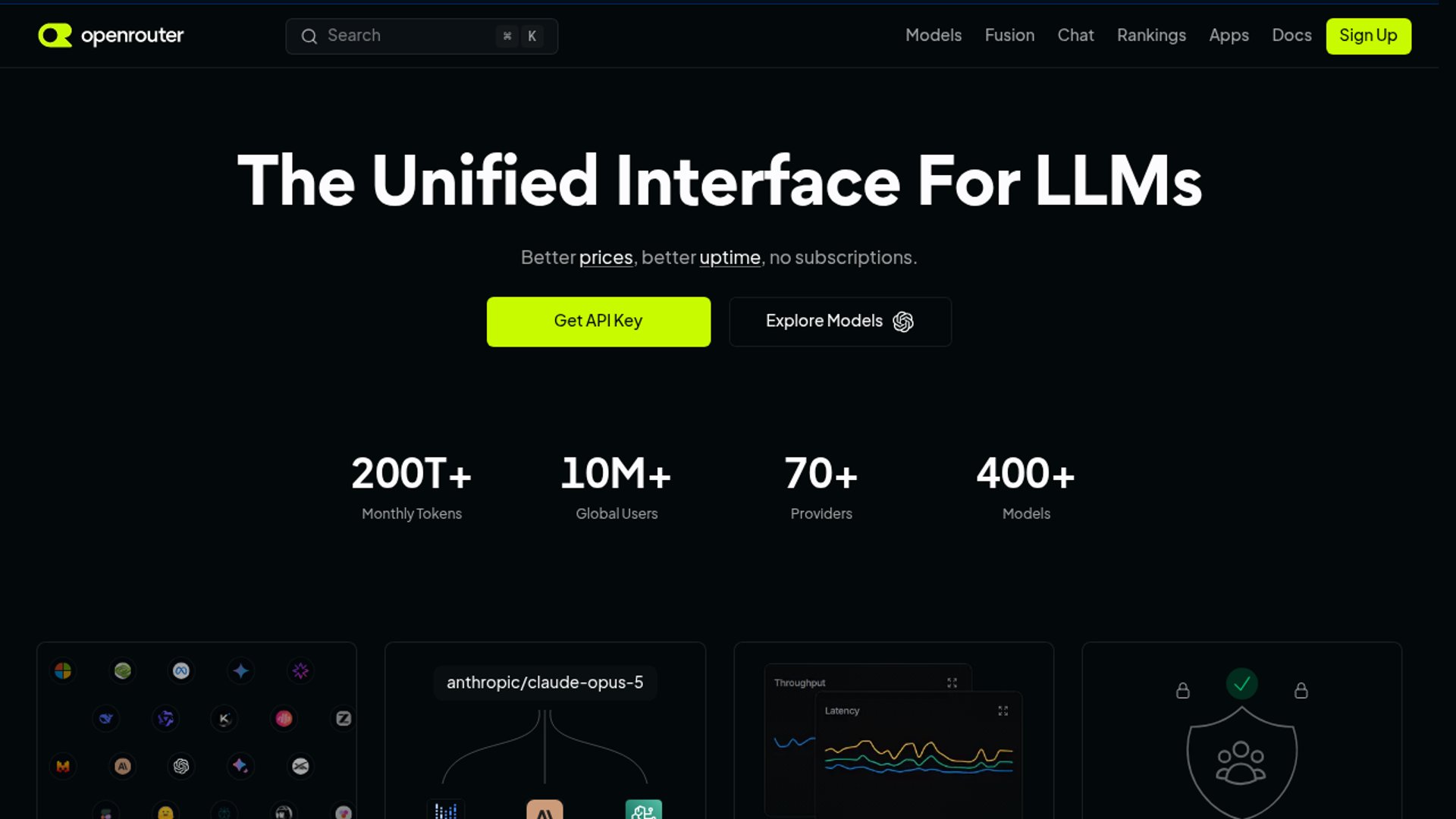Click the Z provider icon
1456x819 pixels.
pos(344,718)
